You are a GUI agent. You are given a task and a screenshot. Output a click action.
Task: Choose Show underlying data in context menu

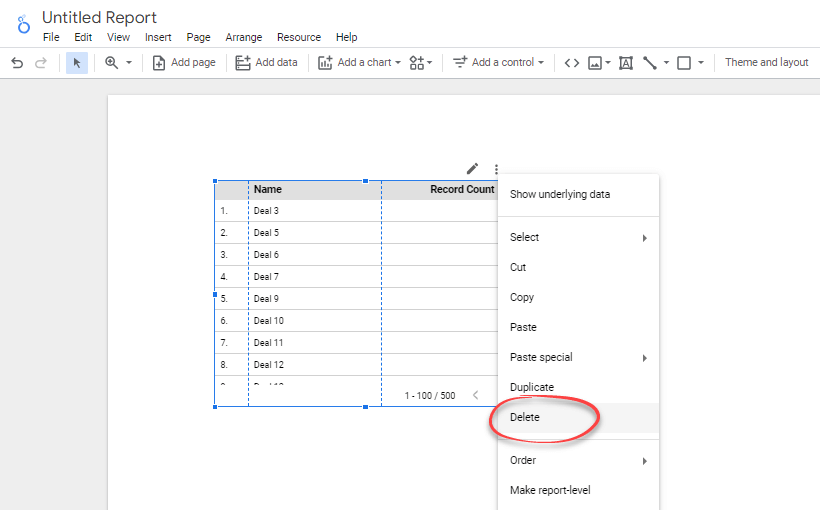pyautogui.click(x=578, y=194)
